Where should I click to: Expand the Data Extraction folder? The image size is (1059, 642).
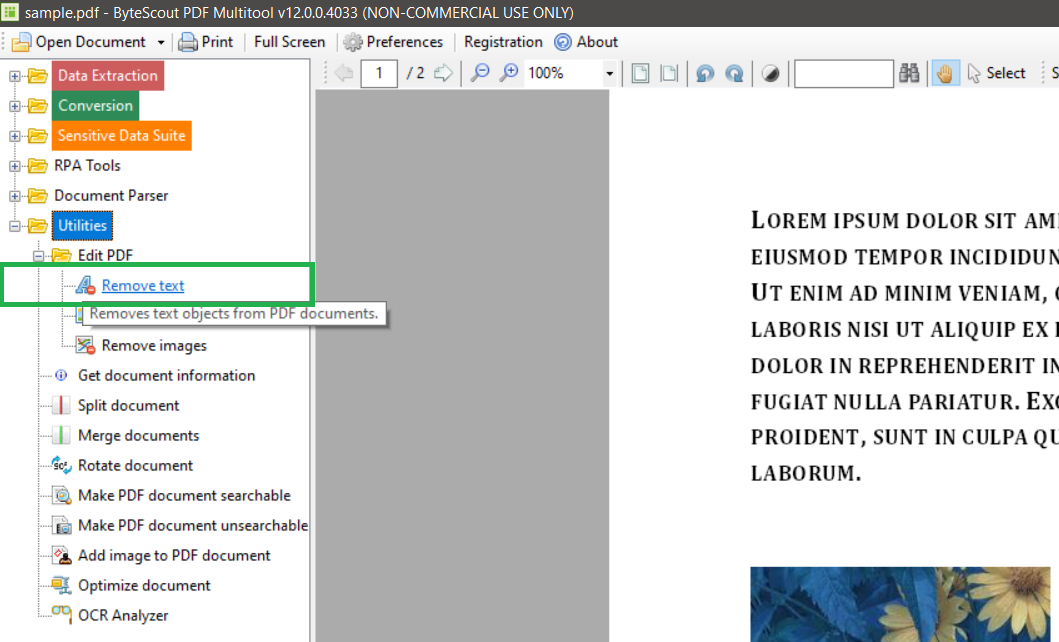coord(15,76)
